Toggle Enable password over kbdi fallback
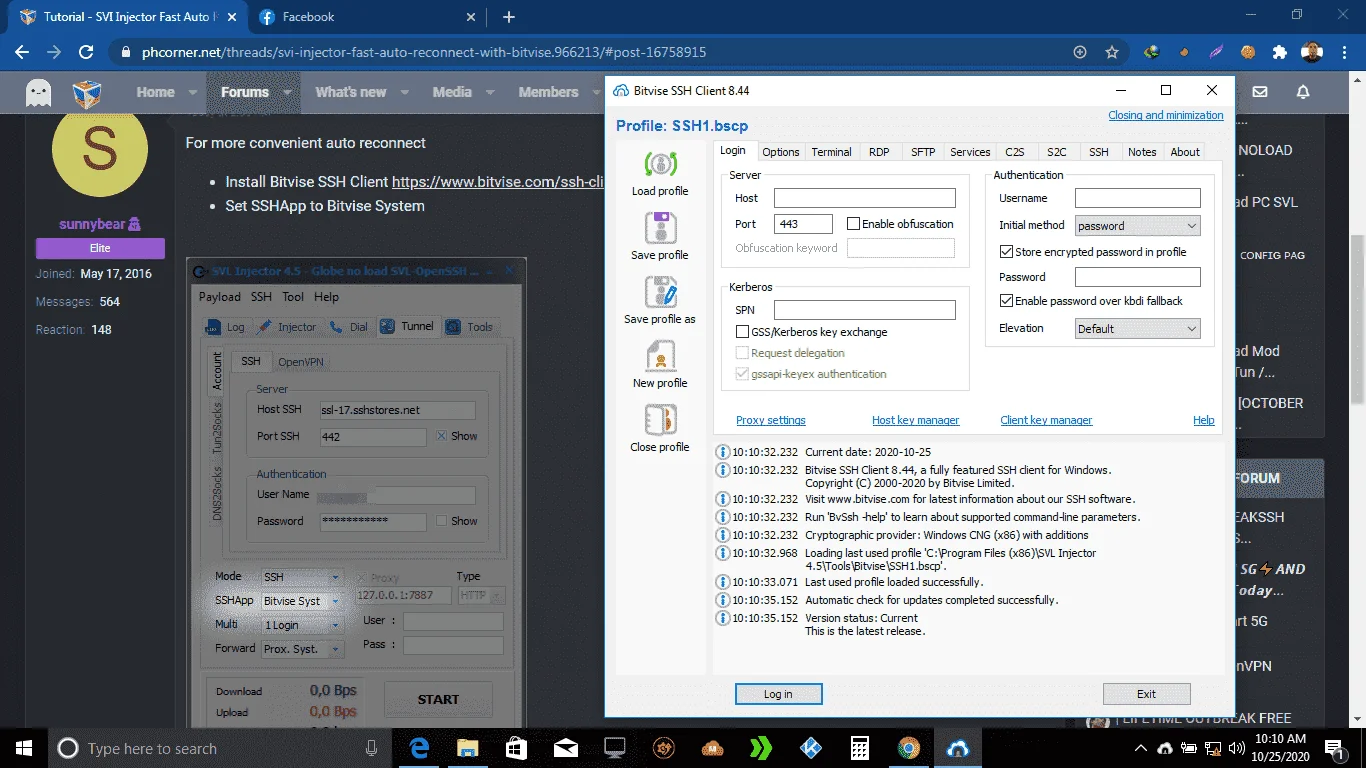The width and height of the screenshot is (1366, 768). tap(1006, 301)
